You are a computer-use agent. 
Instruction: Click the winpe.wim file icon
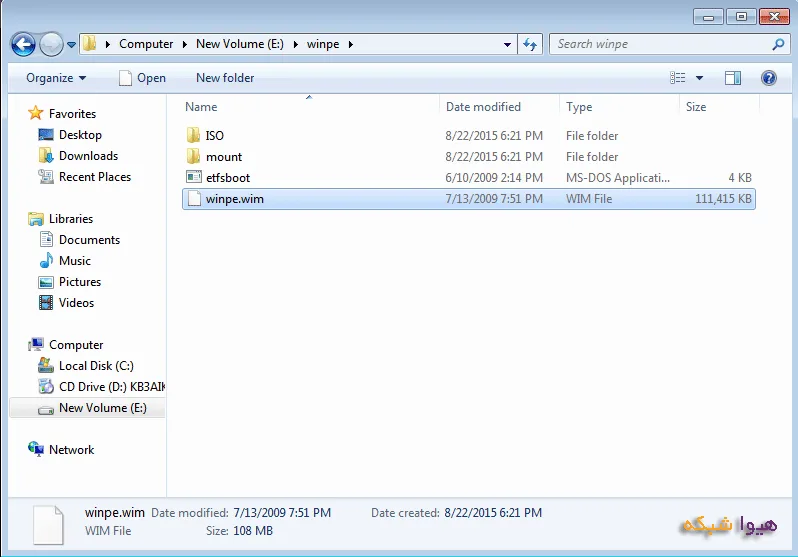tap(194, 199)
